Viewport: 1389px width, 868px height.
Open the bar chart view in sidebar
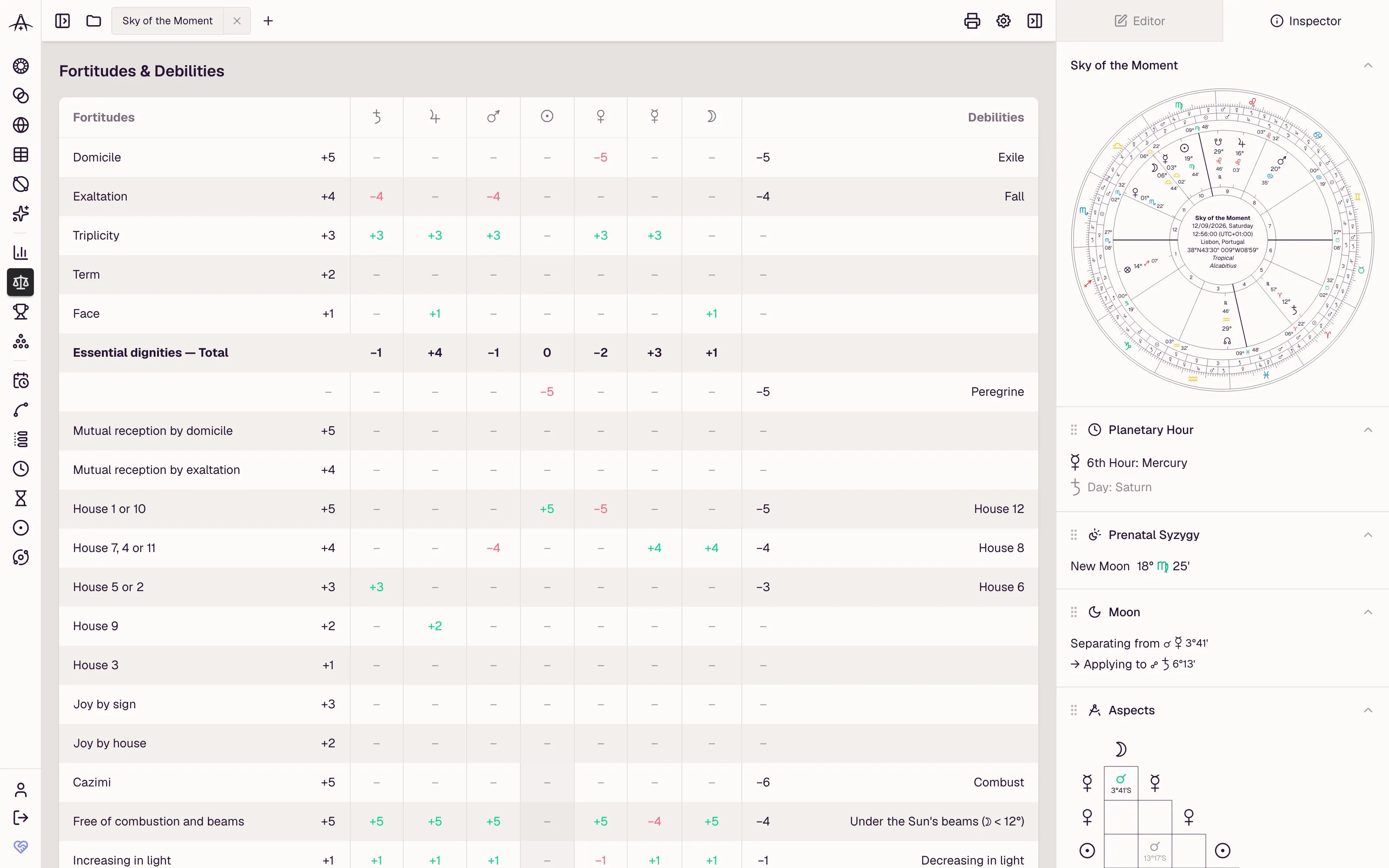coord(21,253)
